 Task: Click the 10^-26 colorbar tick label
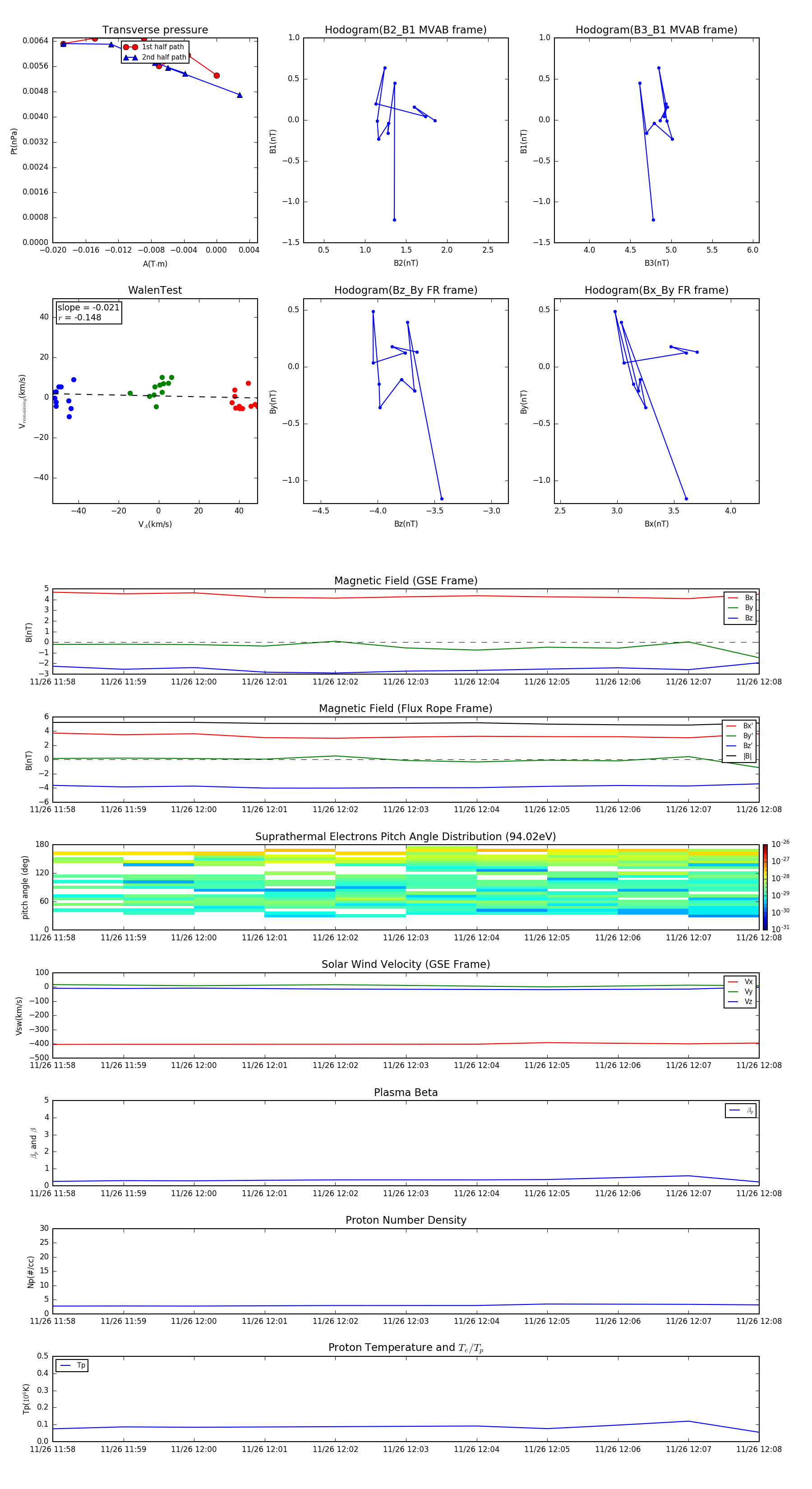pos(780,844)
